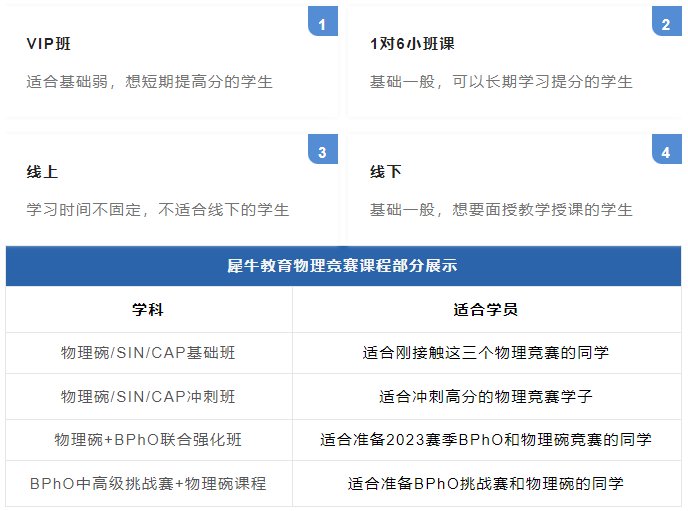Click the 学科 column header
The width and height of the screenshot is (688, 511).
tap(149, 310)
